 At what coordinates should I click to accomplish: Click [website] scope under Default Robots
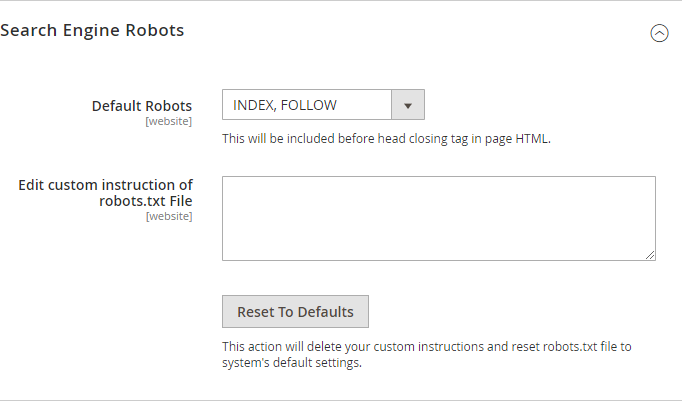(x=168, y=121)
